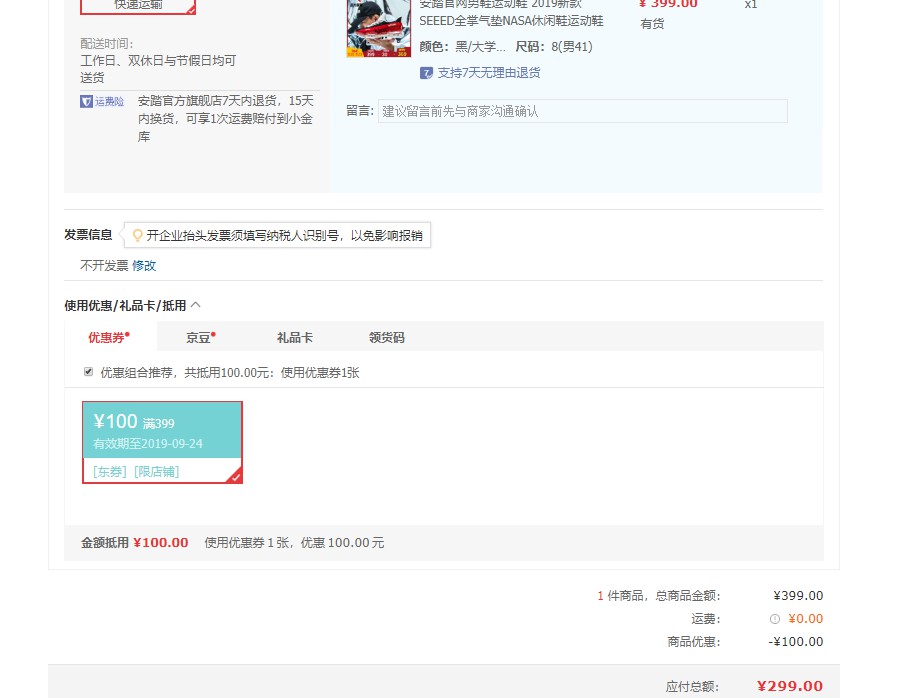This screenshot has height=698, width=915.
Task: Click the 支持7天无理由退货 link
Action: click(489, 73)
